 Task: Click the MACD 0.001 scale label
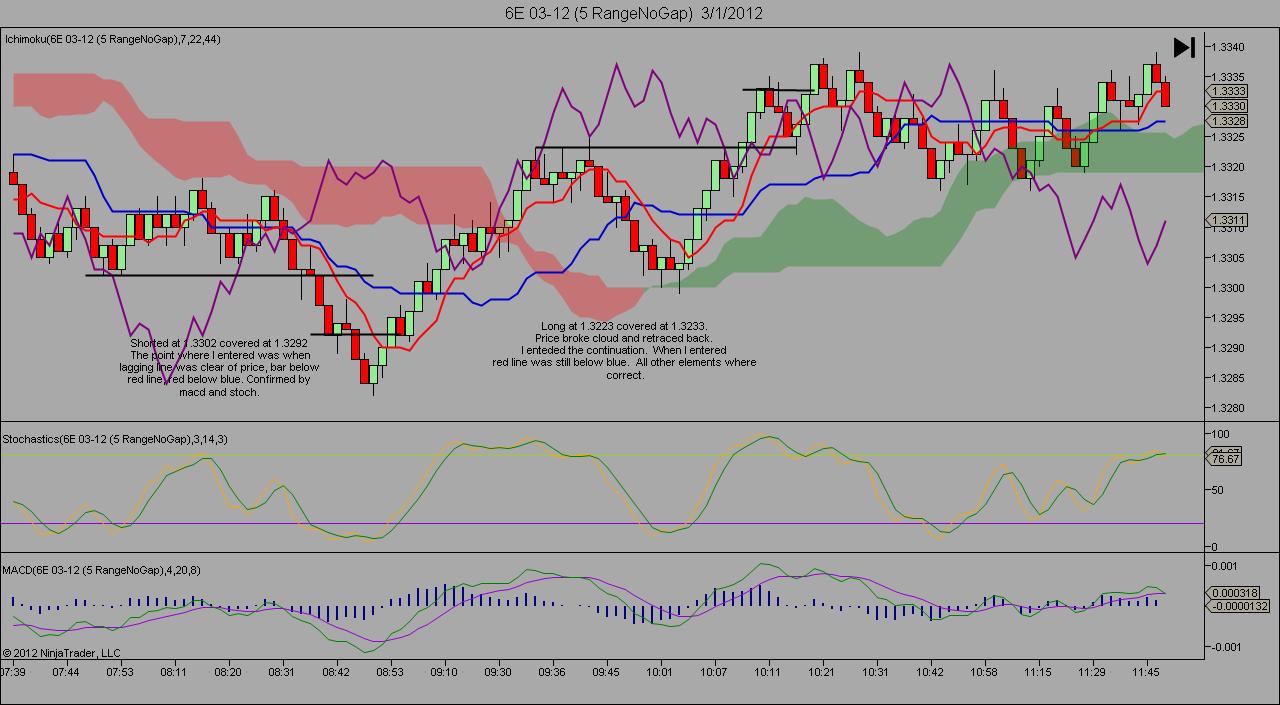[x=1225, y=566]
